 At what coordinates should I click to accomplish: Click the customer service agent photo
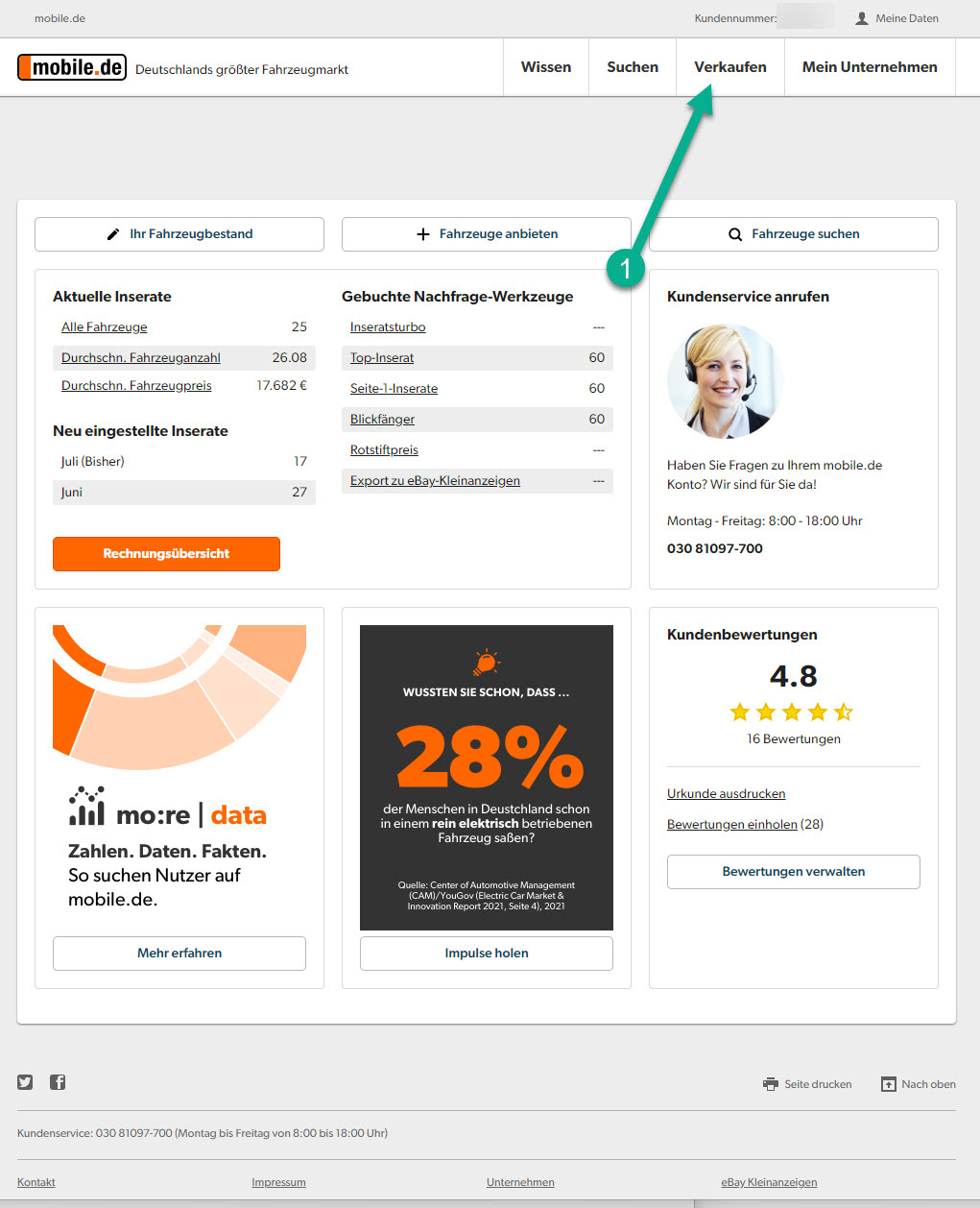725,381
